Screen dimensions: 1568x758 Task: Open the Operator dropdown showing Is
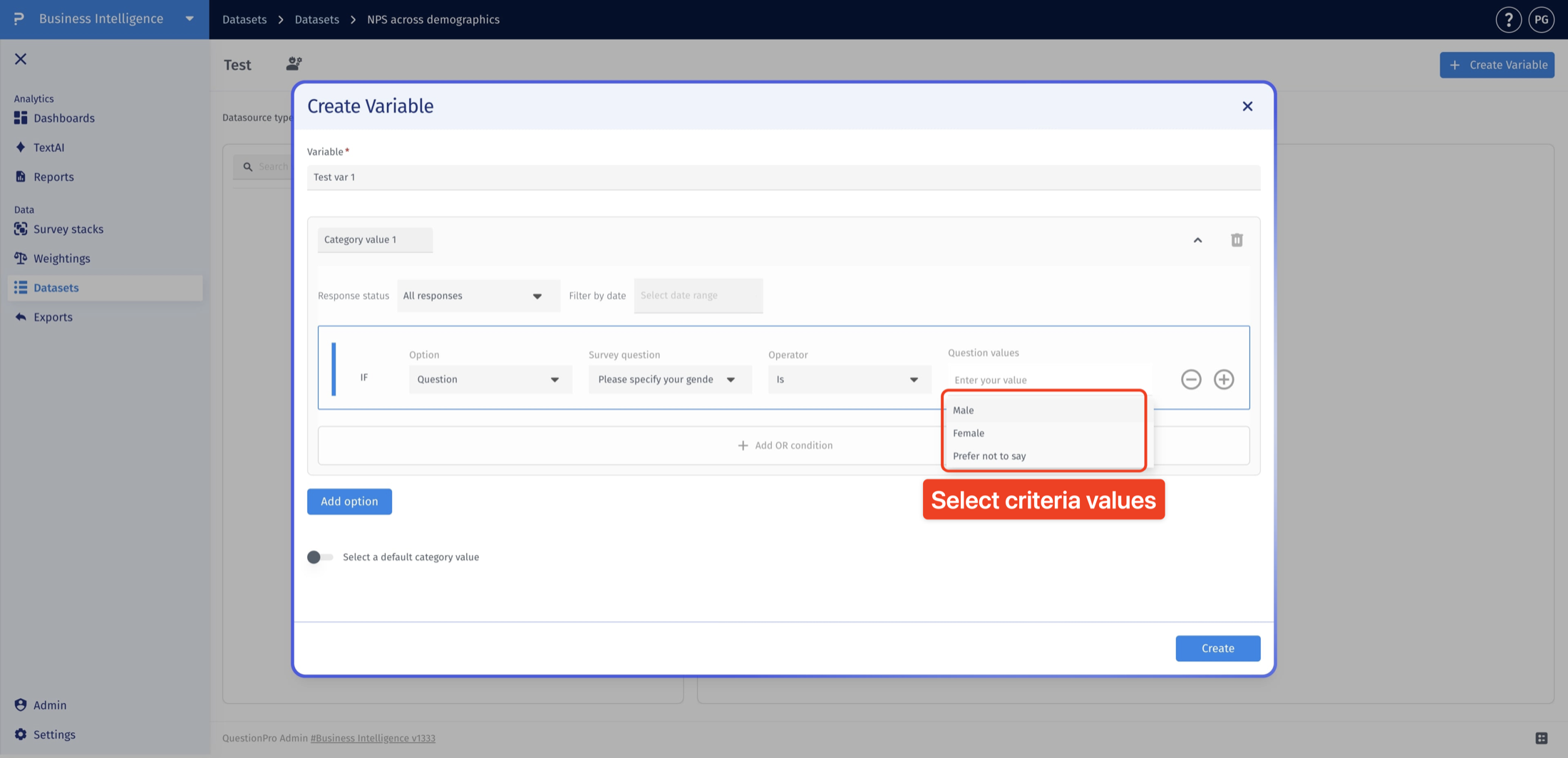pyautogui.click(x=849, y=379)
